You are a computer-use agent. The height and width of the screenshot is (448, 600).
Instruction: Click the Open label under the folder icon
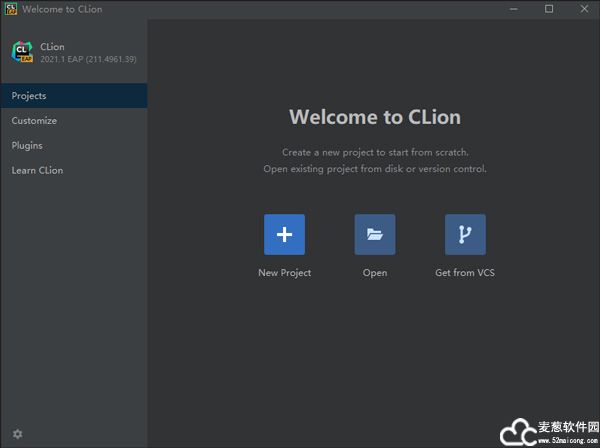tap(375, 273)
